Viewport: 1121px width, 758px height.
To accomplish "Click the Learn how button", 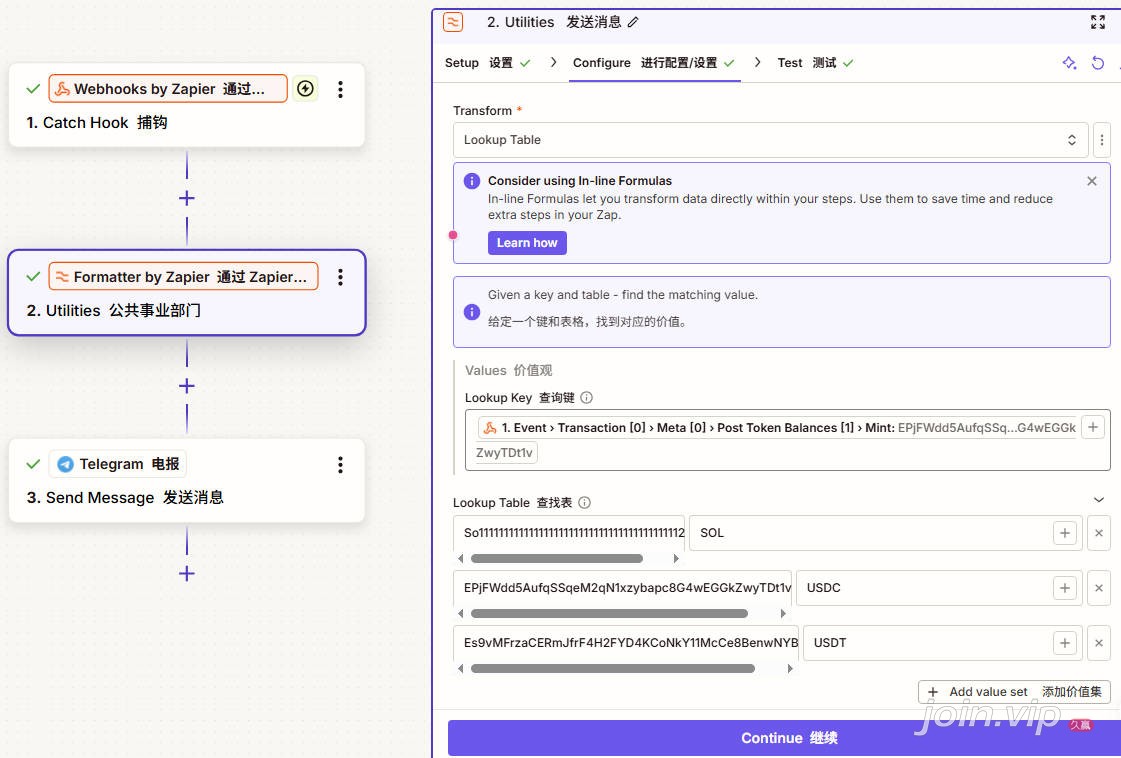I will [x=527, y=243].
